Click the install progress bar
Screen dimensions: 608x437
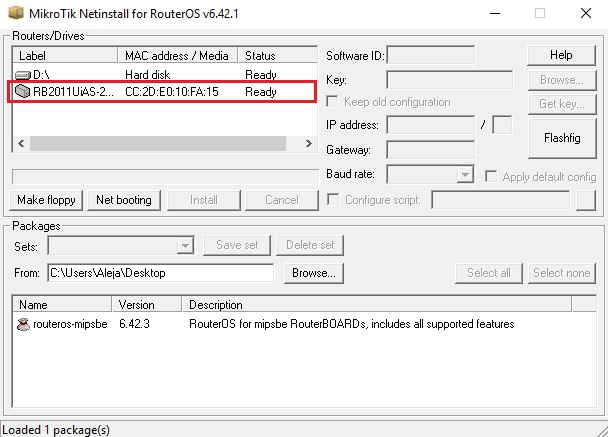(x=166, y=176)
